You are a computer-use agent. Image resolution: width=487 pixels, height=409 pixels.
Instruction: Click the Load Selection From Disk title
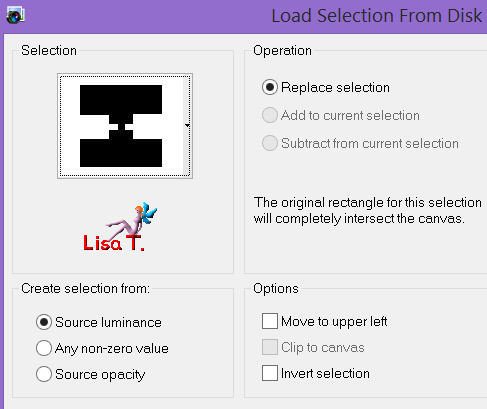coord(377,16)
